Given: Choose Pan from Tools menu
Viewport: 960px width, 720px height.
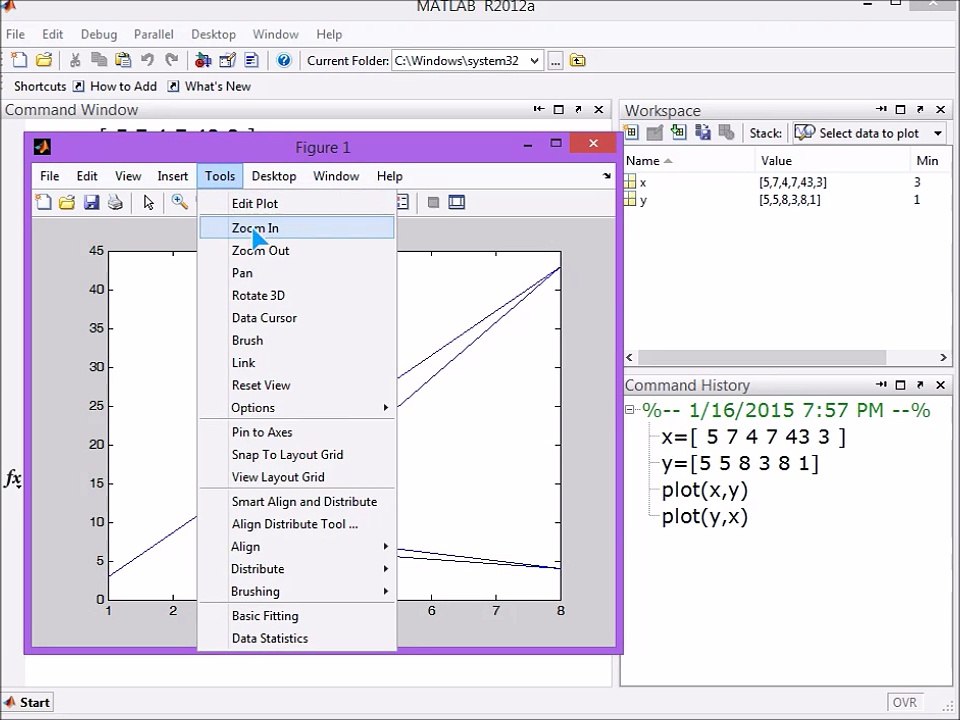Looking at the screenshot, I should pyautogui.click(x=298, y=273).
